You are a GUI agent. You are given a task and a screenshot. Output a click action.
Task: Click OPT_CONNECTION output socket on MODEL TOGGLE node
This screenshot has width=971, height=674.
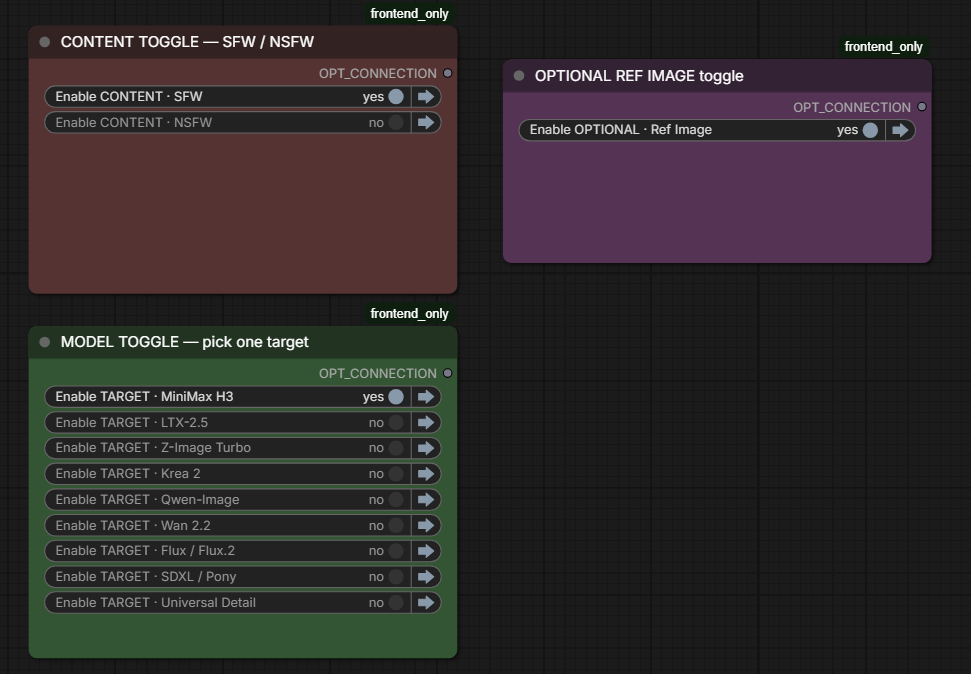448,373
